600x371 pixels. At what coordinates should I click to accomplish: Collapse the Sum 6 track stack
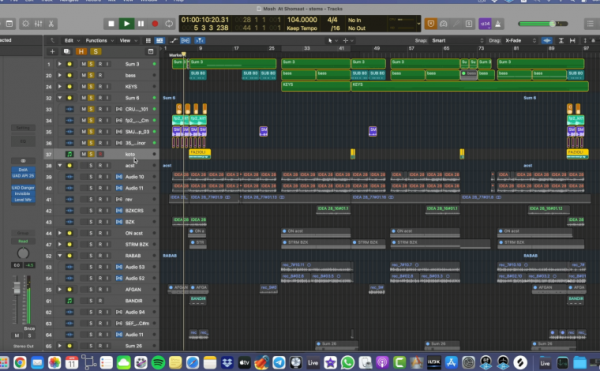(x=60, y=98)
